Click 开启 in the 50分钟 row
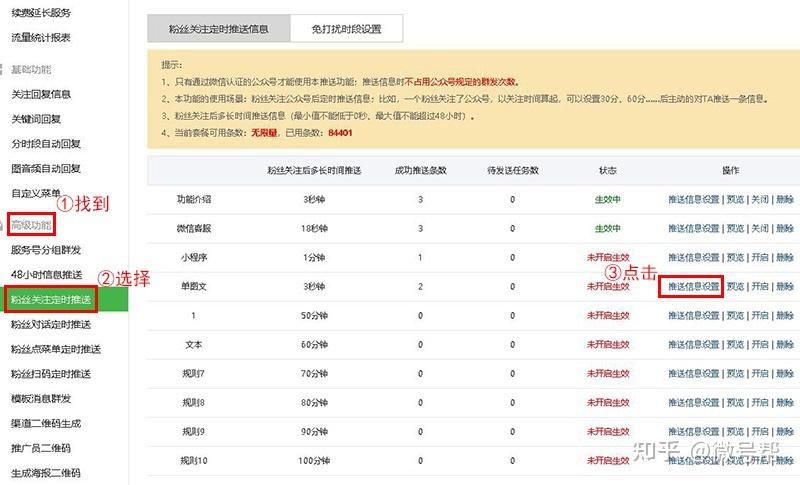The image size is (800, 485). click(x=760, y=316)
